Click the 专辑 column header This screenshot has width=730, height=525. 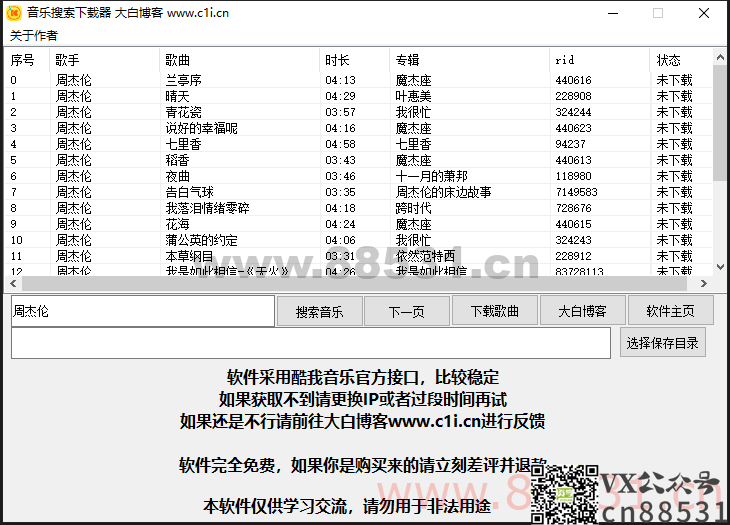coord(469,61)
